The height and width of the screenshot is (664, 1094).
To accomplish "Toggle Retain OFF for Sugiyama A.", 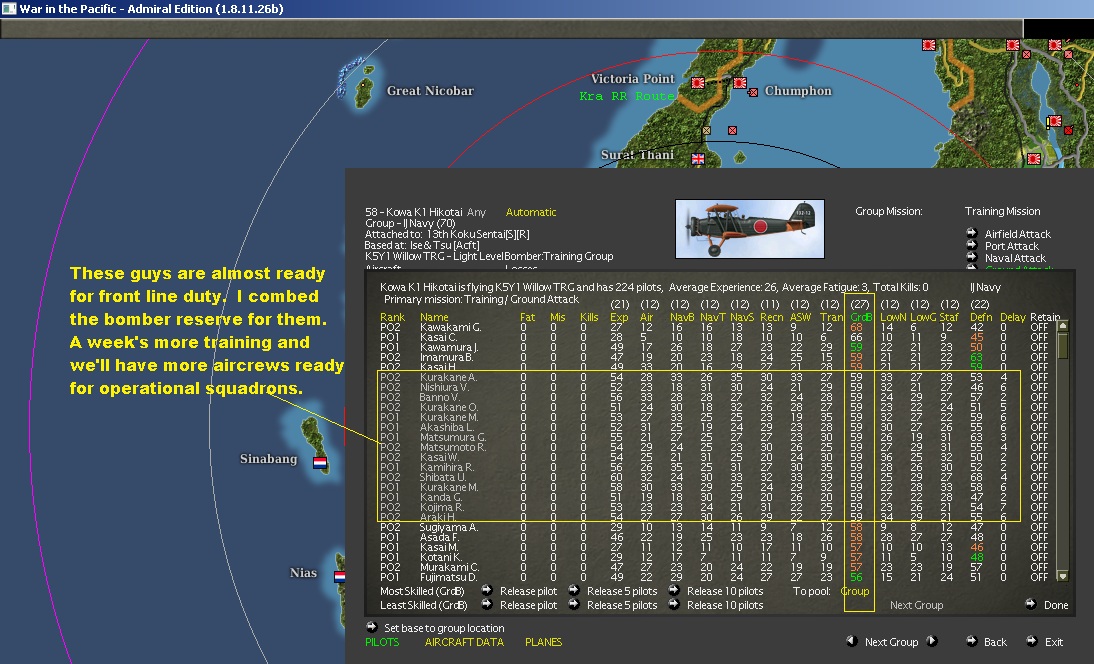I will (x=1039, y=527).
